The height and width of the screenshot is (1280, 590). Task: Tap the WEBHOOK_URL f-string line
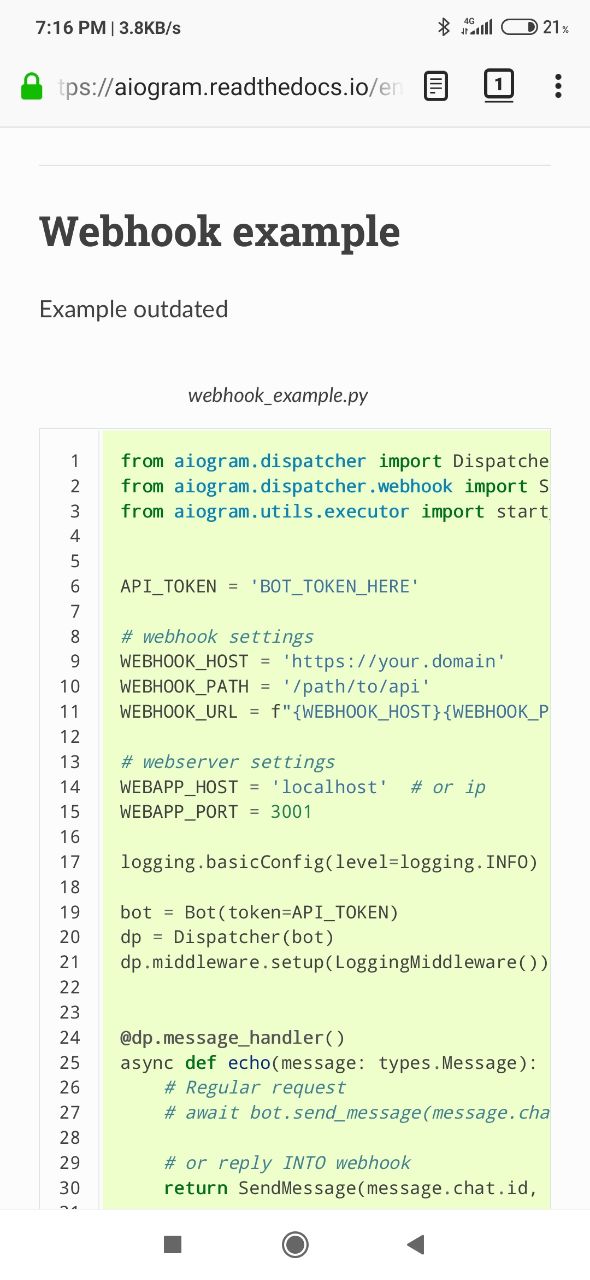point(335,711)
